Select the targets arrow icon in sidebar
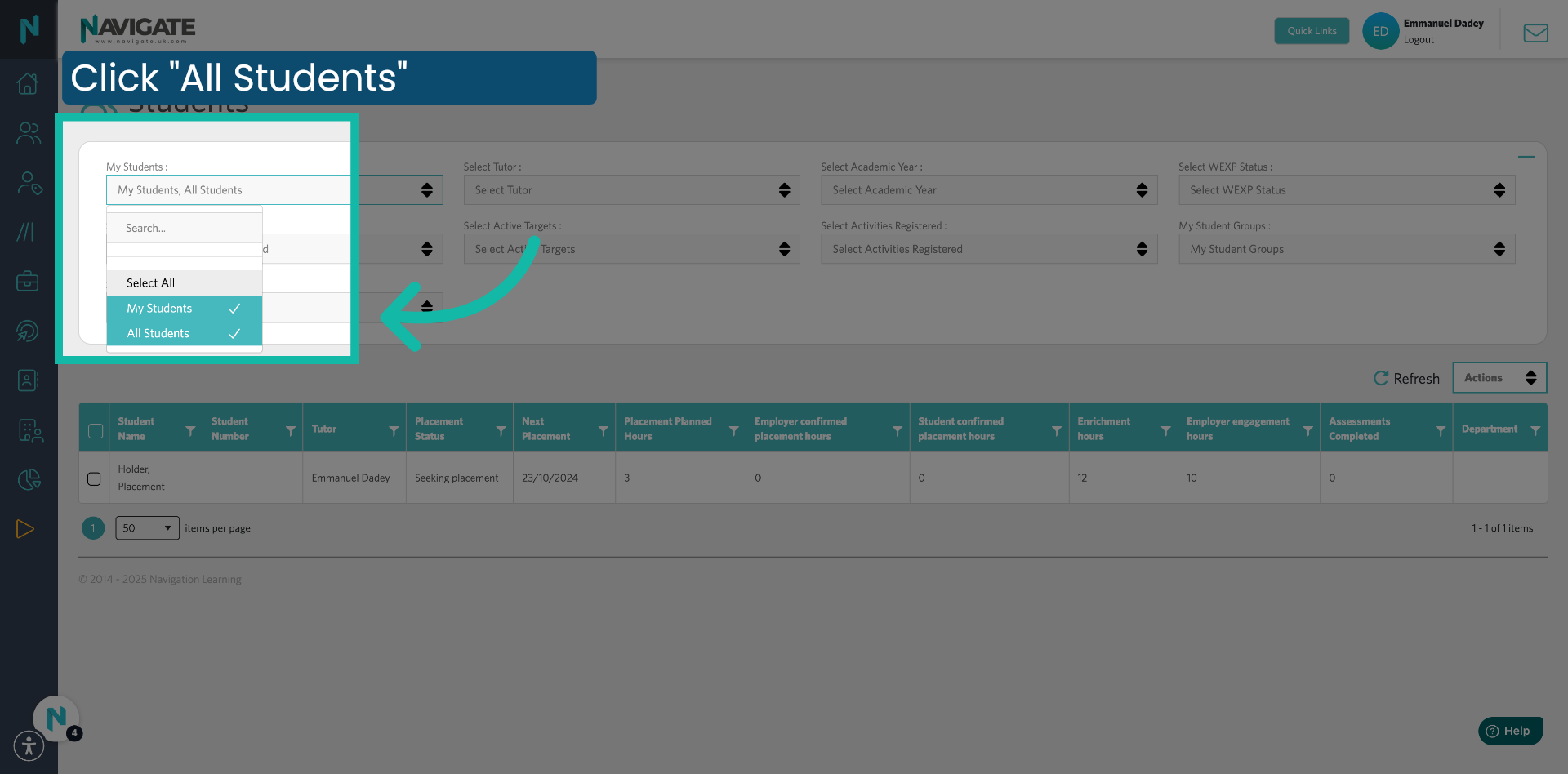 pos(28,331)
